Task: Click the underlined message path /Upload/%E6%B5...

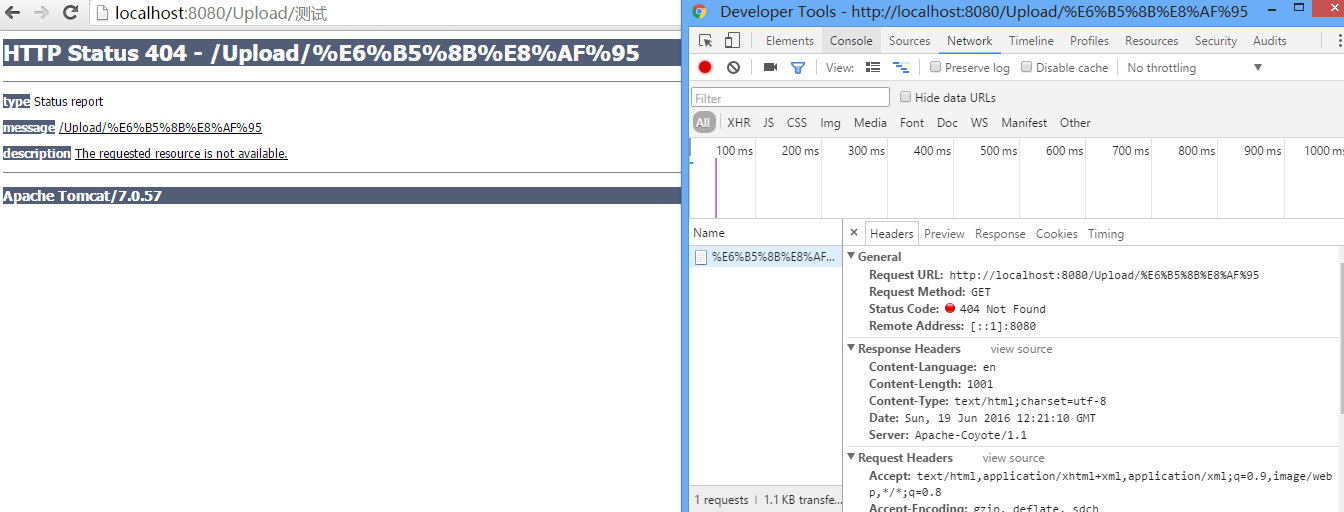Action: point(160,127)
